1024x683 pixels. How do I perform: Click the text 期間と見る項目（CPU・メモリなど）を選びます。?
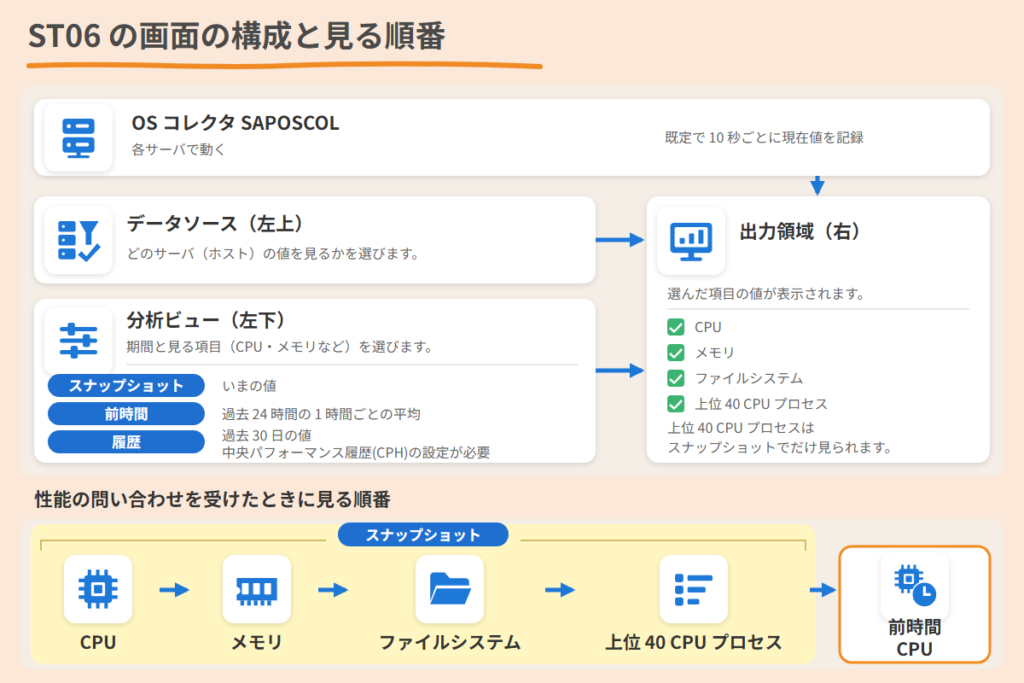pos(280,347)
